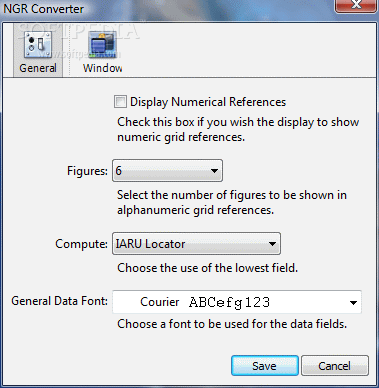Open the Compute dropdown set to IARU Locator
379x388 pixels.
tap(196, 244)
